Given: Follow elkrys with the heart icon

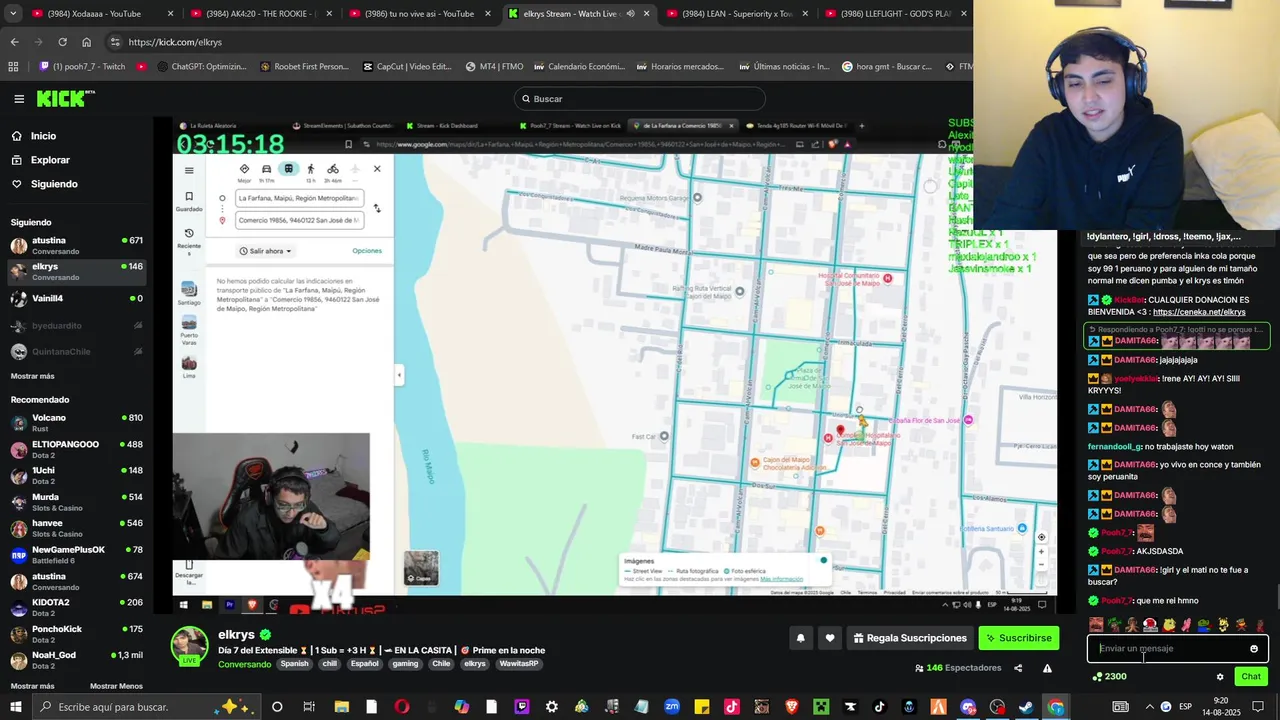Looking at the screenshot, I should pos(829,638).
